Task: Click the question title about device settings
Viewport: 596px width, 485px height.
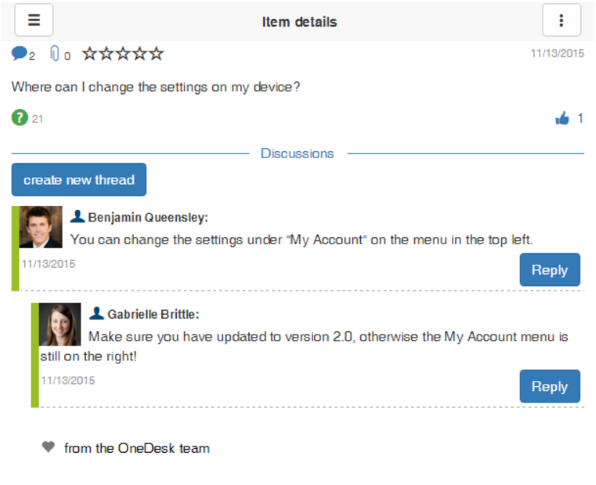Action: coord(156,87)
